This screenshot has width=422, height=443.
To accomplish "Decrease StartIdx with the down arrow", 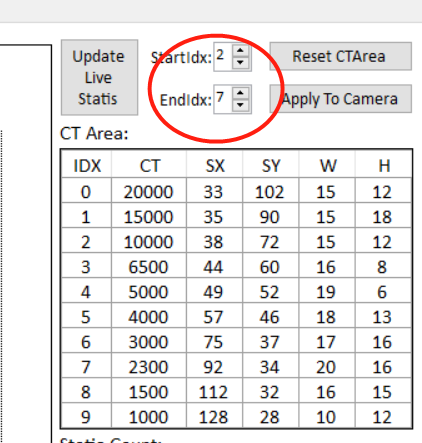I will point(241,63).
